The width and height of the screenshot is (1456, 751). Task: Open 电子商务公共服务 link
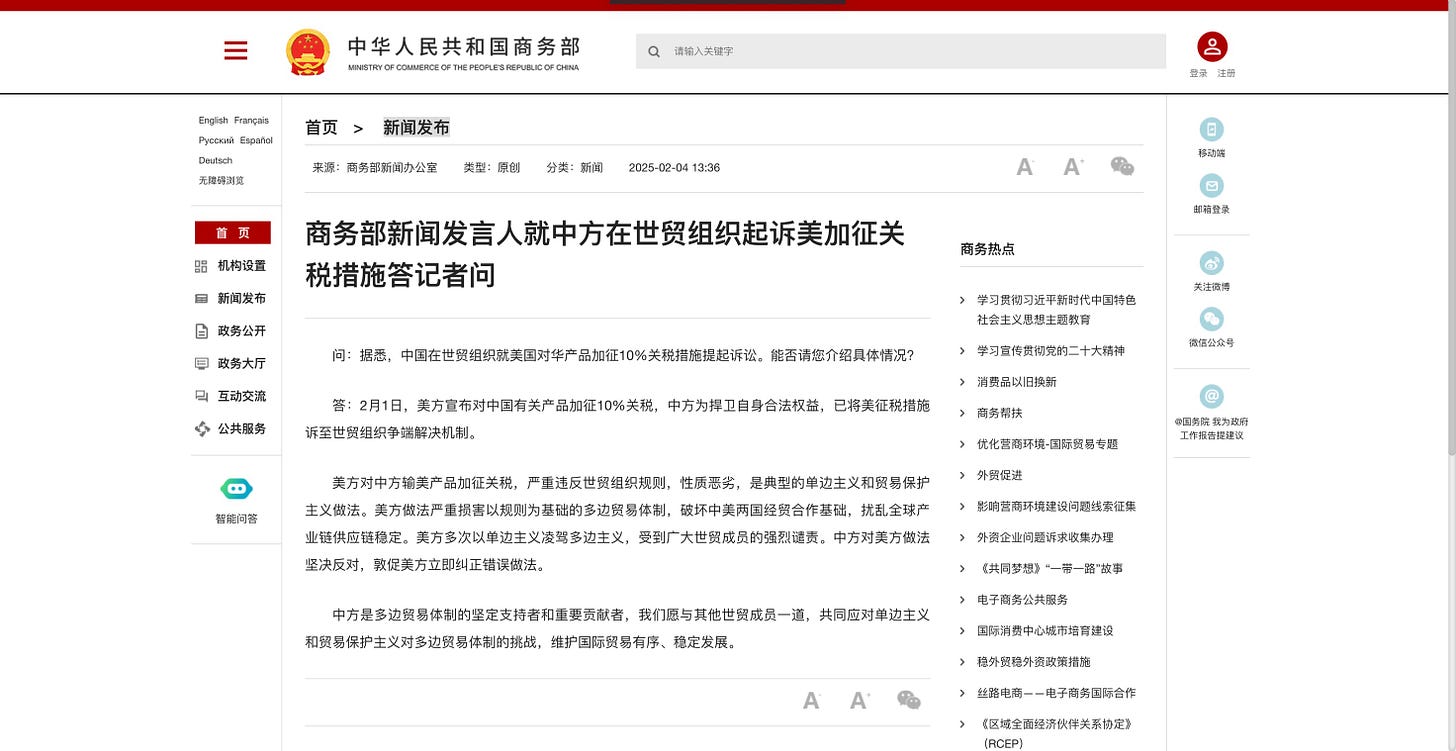[1023, 599]
